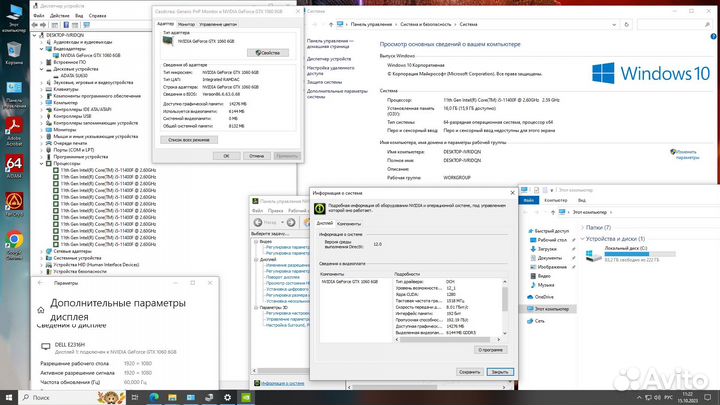This screenshot has width=720, height=405.
Task: Open address history dropdown in Система window
Action: tap(614, 24)
